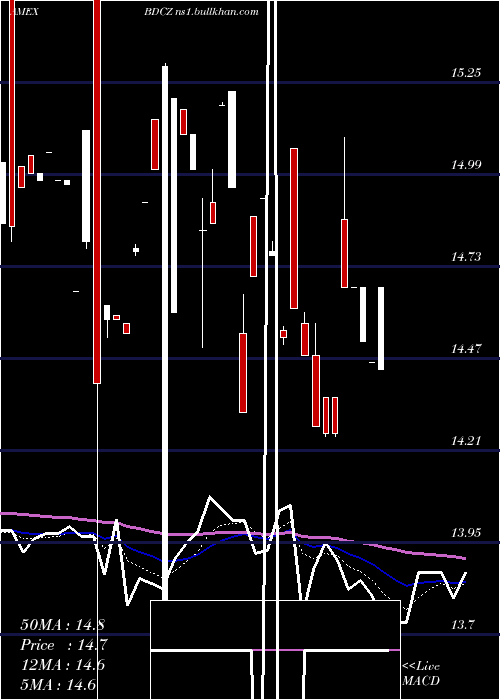500x700 pixels.
Task: Click the BDCZ rs1.bullkhan.com title text
Action: pos(201,12)
